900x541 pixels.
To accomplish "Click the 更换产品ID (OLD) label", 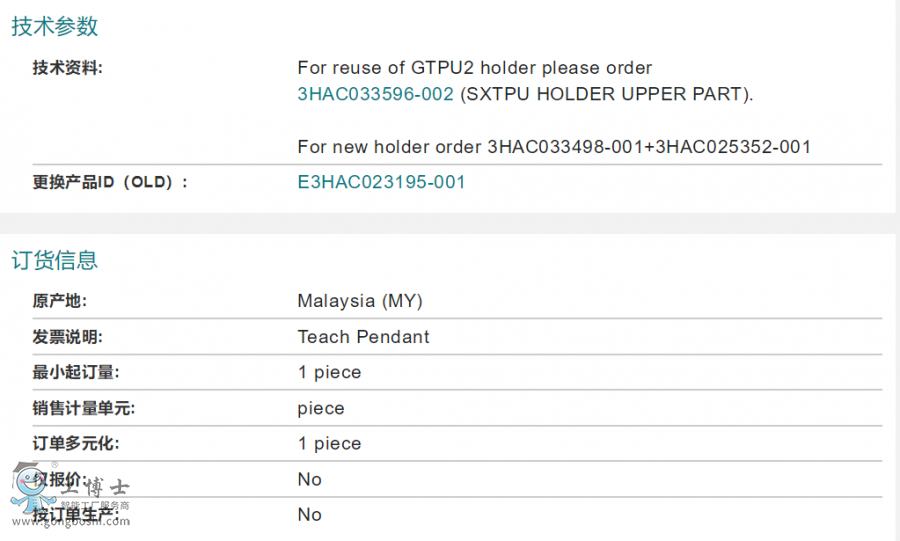I will click(110, 182).
